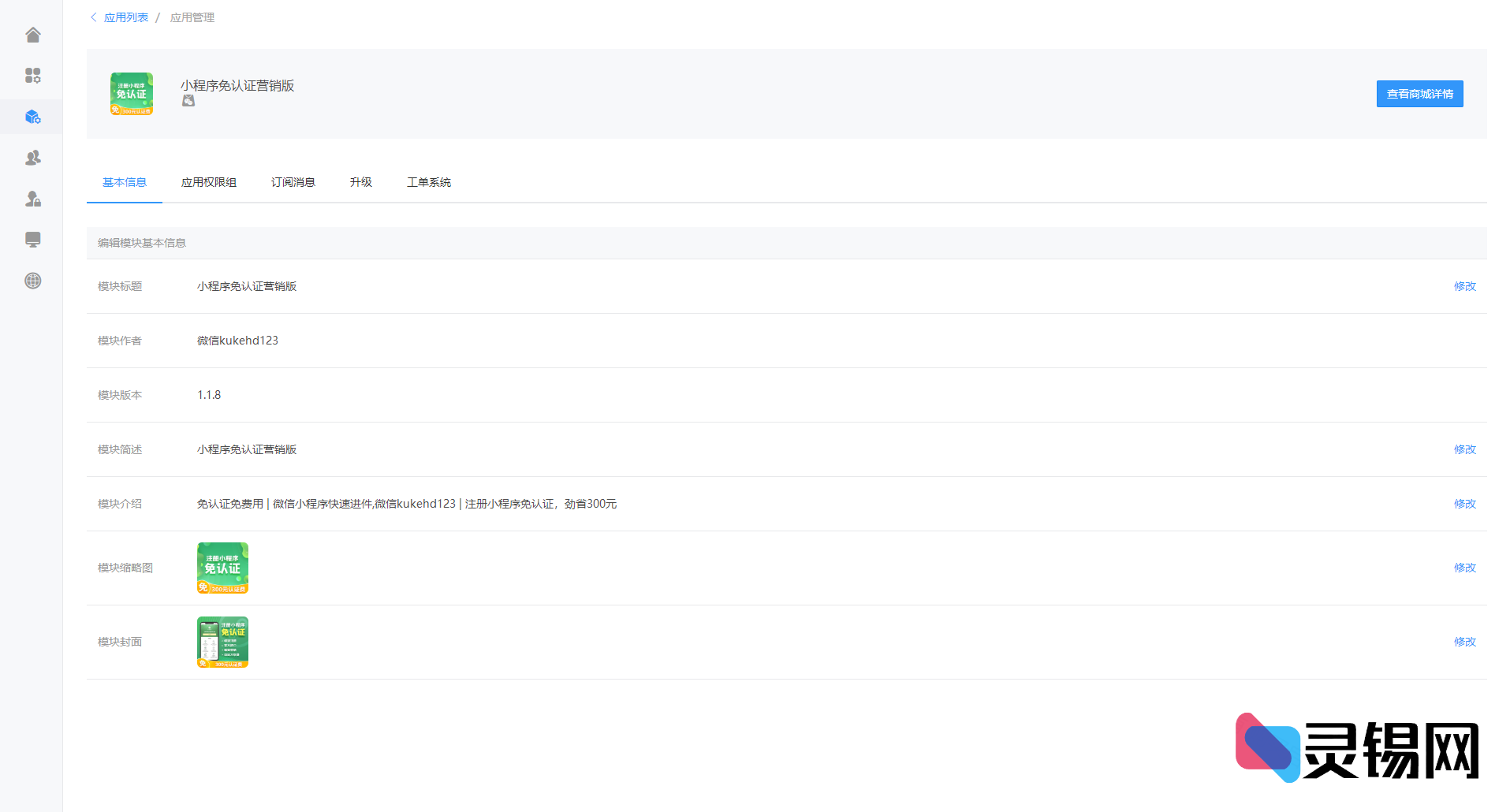
Task: Select the 基本信息 tab
Action: click(125, 182)
